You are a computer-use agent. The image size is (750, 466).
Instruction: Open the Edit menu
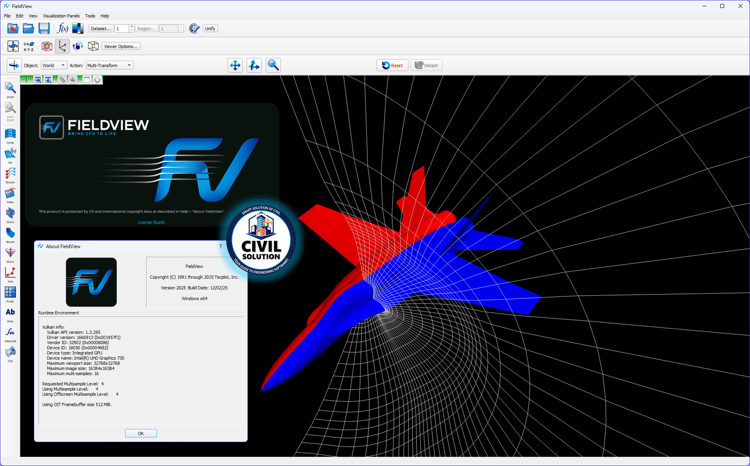pos(19,16)
